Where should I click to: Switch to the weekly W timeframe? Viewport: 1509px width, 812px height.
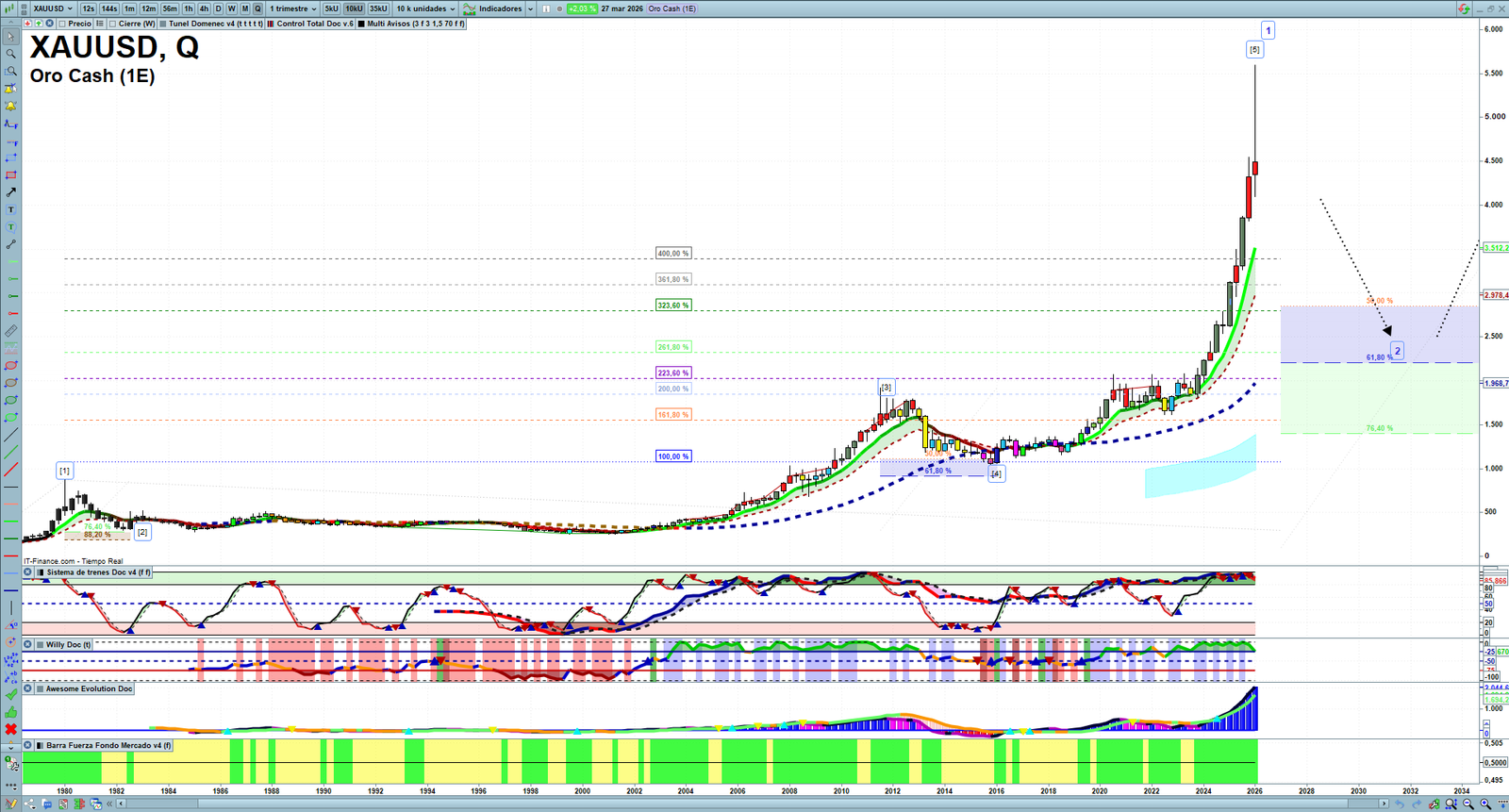pyautogui.click(x=231, y=8)
